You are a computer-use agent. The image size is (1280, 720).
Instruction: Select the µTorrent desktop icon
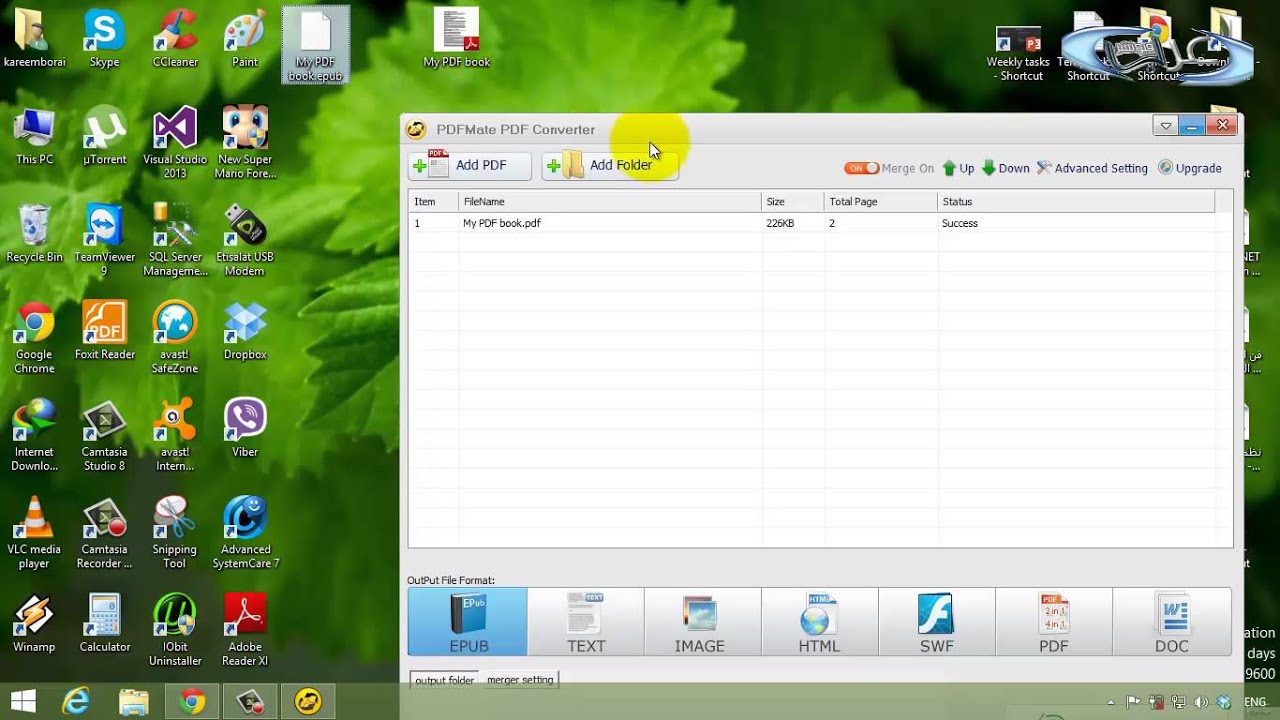point(104,137)
